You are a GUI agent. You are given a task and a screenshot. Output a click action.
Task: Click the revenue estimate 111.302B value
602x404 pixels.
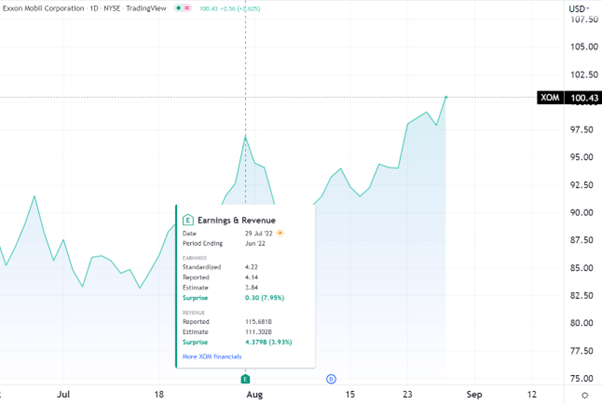(258, 332)
